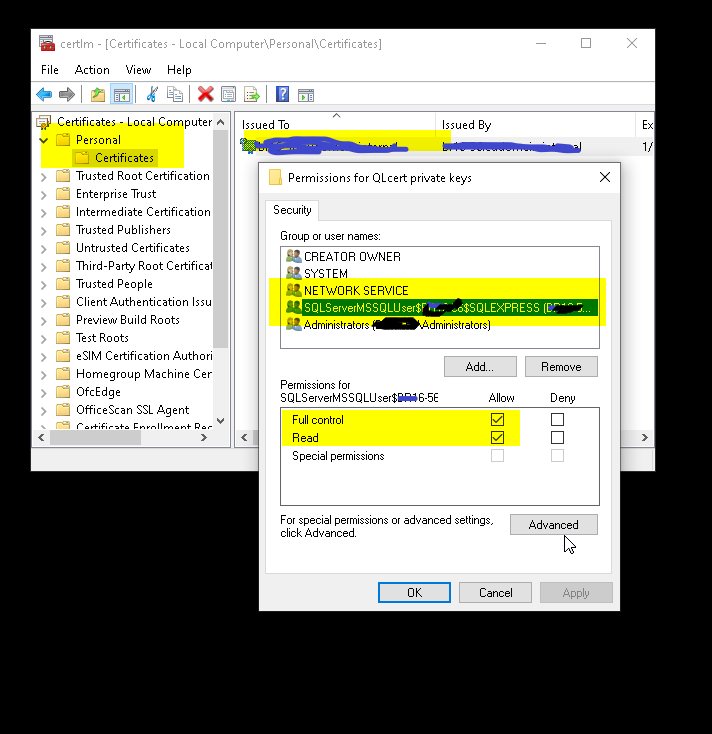The width and height of the screenshot is (712, 734).
Task: Open the Properties toolbar icon
Action: point(229,95)
